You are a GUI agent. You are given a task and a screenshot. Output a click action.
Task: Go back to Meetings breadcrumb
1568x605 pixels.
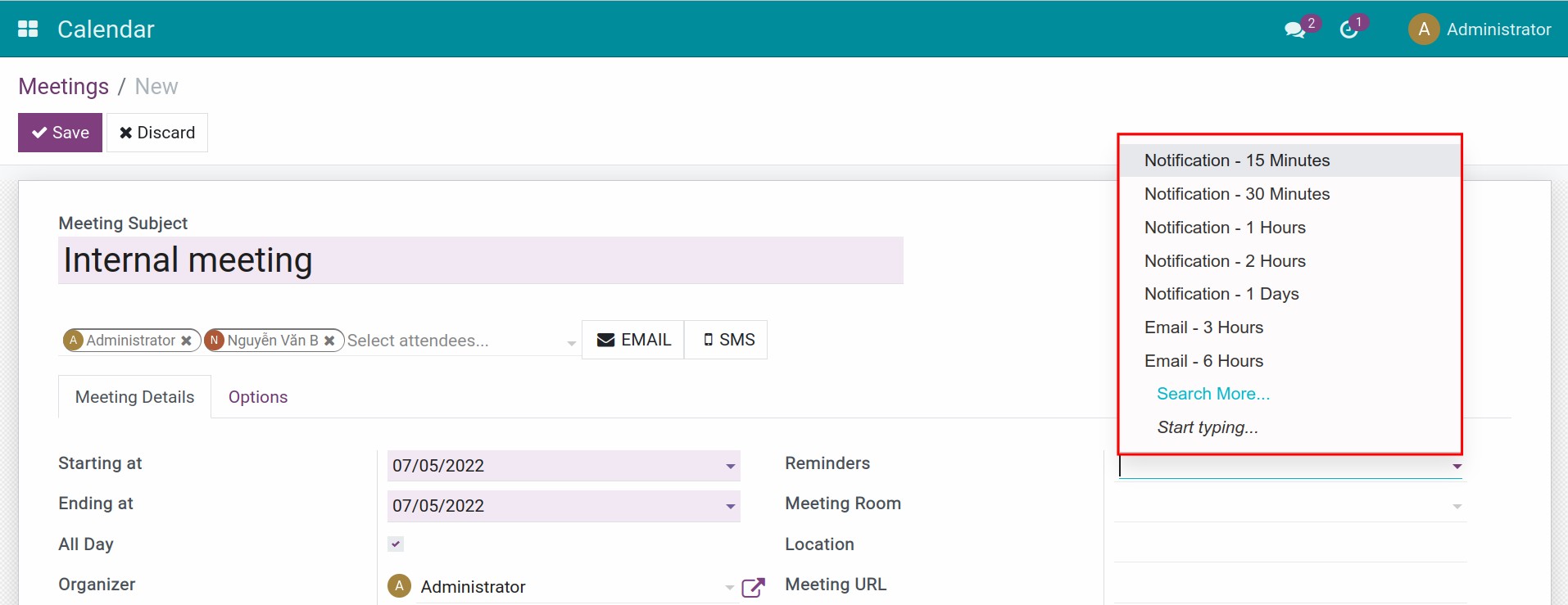[64, 87]
